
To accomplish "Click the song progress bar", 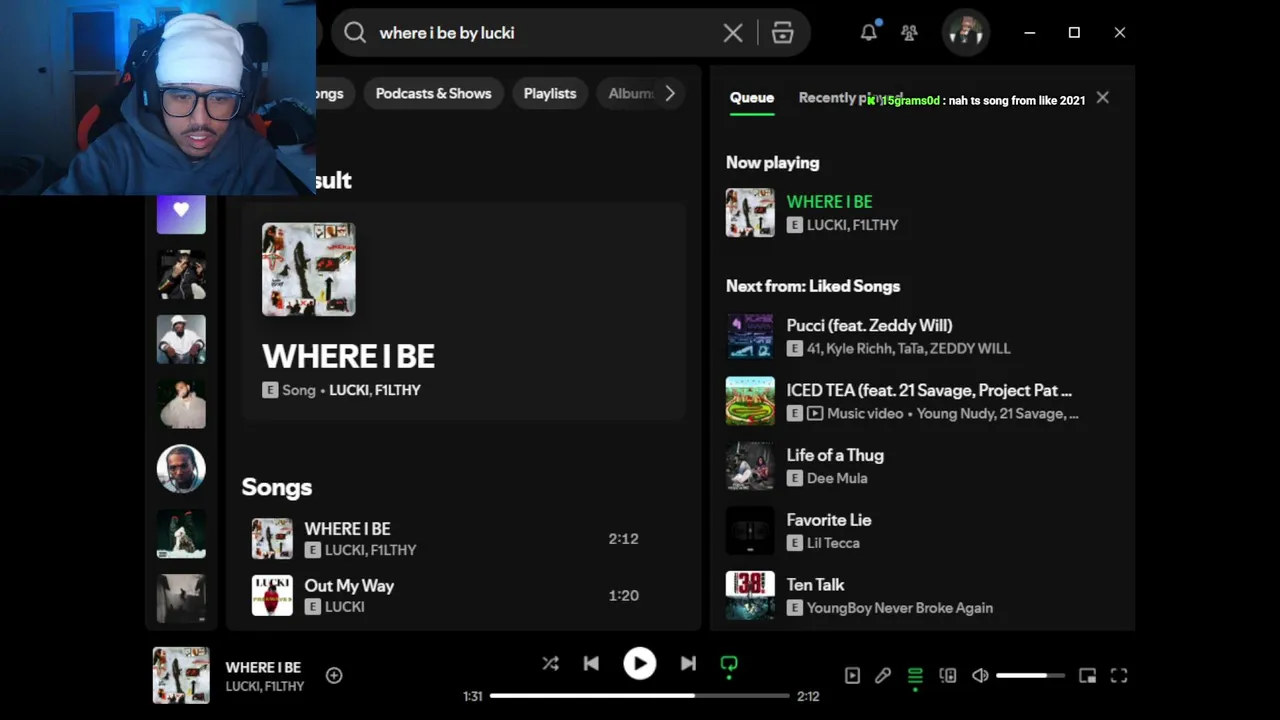I will coord(640,695).
